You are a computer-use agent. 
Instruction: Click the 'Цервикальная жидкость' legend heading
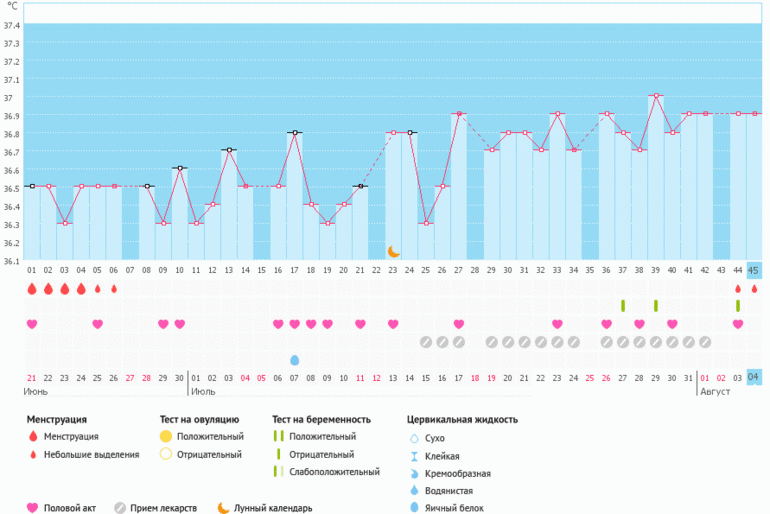[462, 419]
